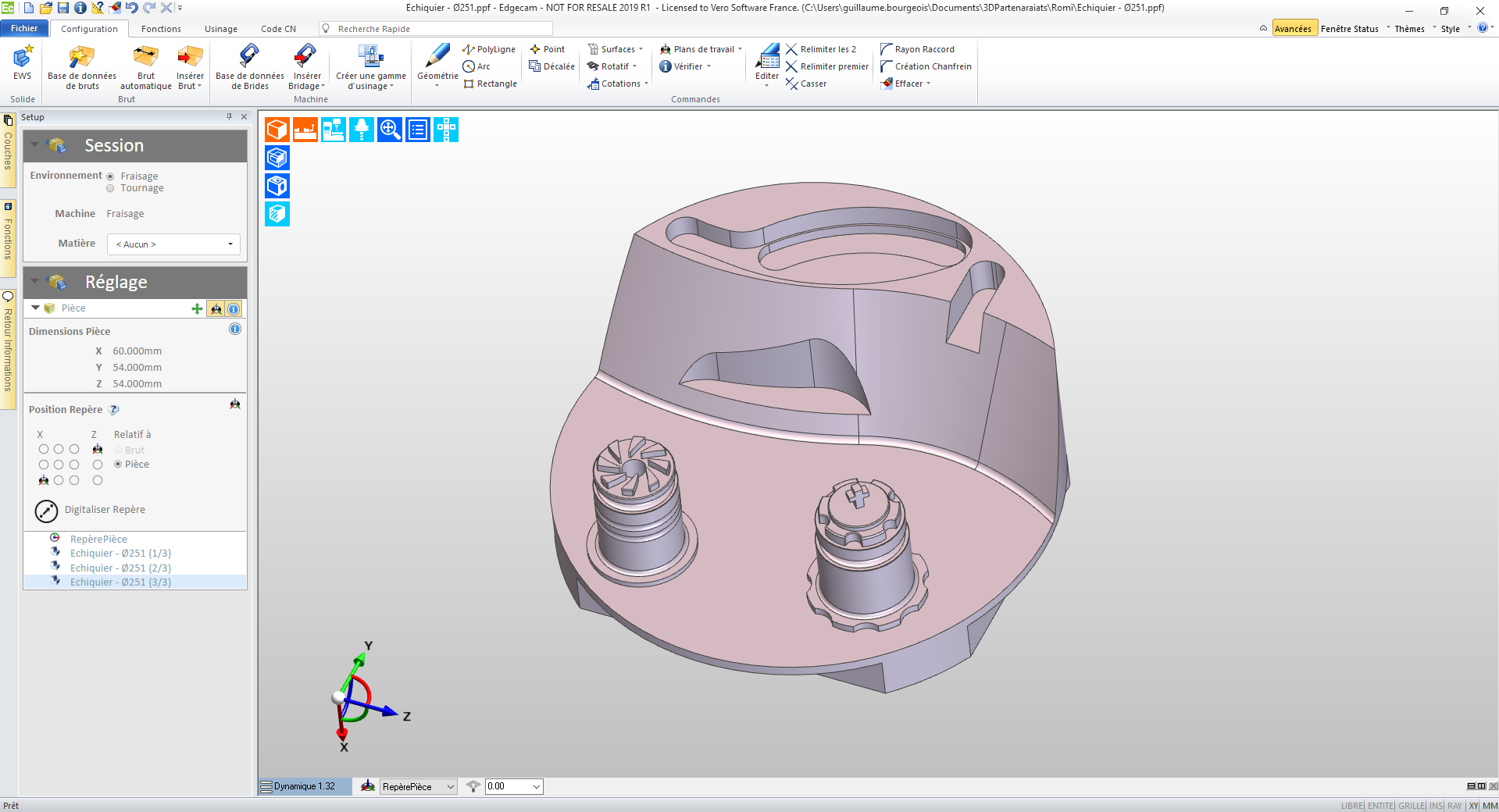Select Tournage environment radio button

(110, 188)
